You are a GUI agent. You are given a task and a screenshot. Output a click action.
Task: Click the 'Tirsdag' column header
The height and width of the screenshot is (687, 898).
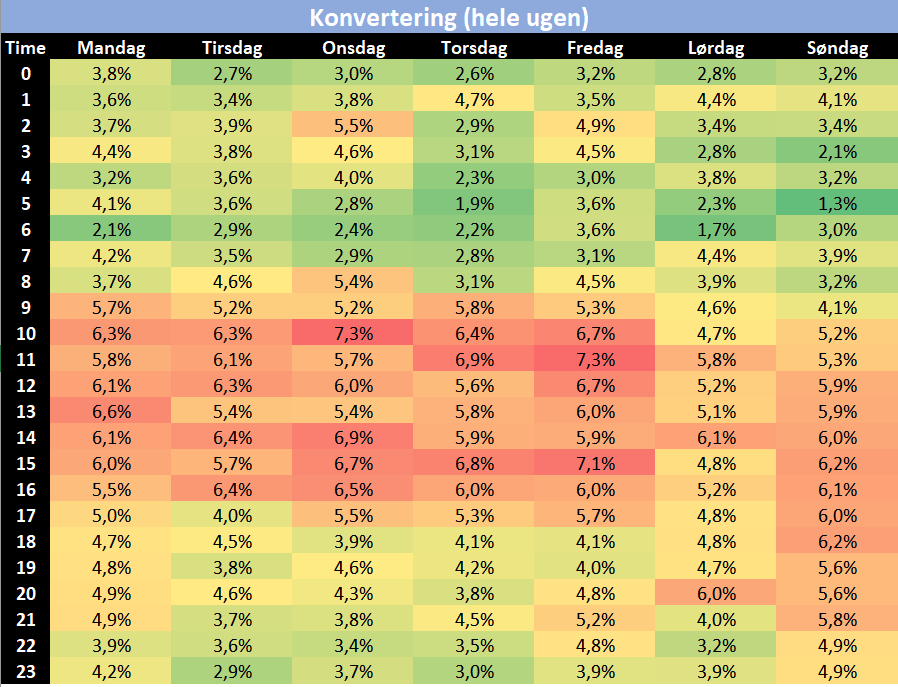232,47
